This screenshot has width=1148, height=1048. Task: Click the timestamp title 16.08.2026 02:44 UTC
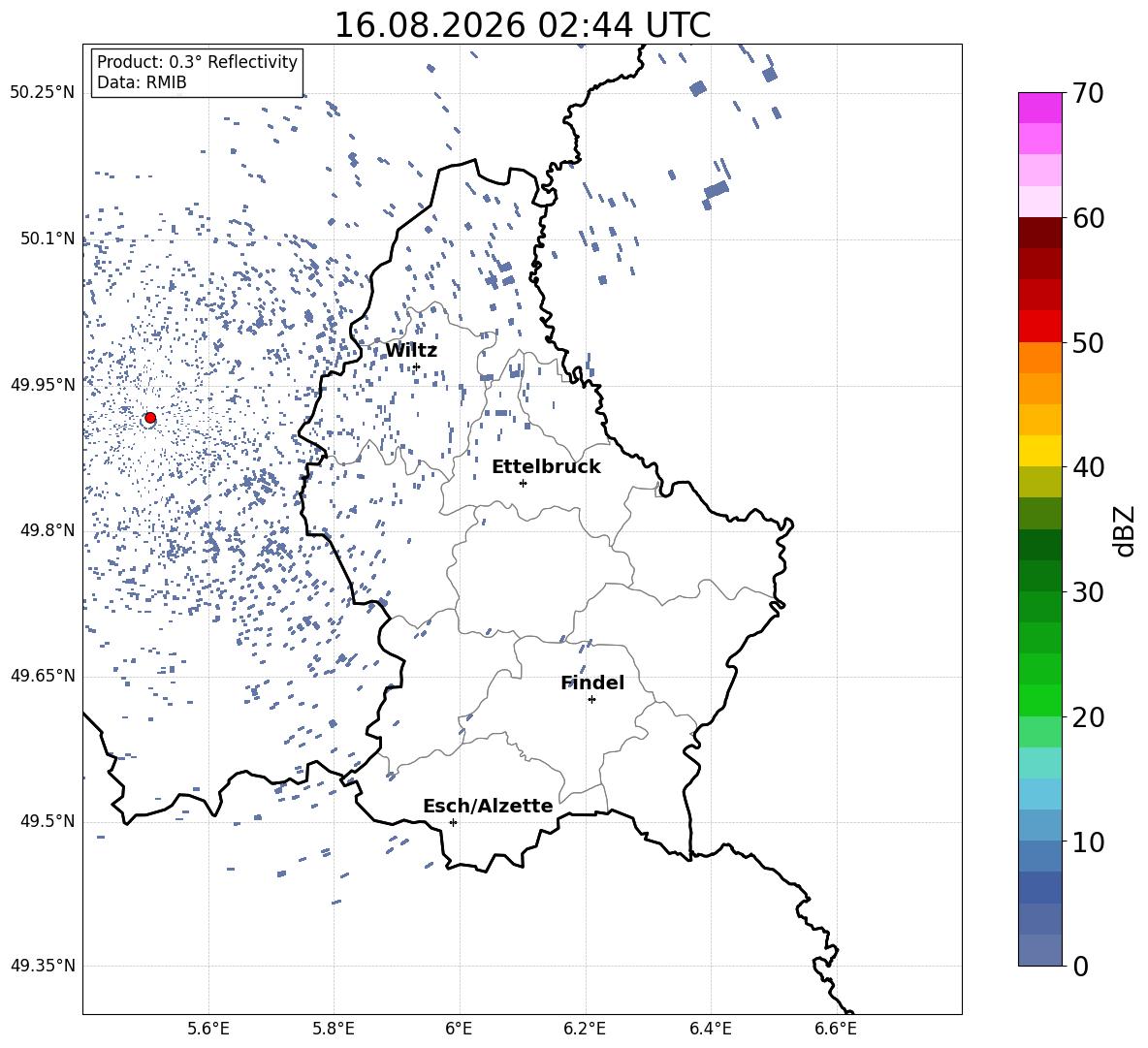[522, 25]
